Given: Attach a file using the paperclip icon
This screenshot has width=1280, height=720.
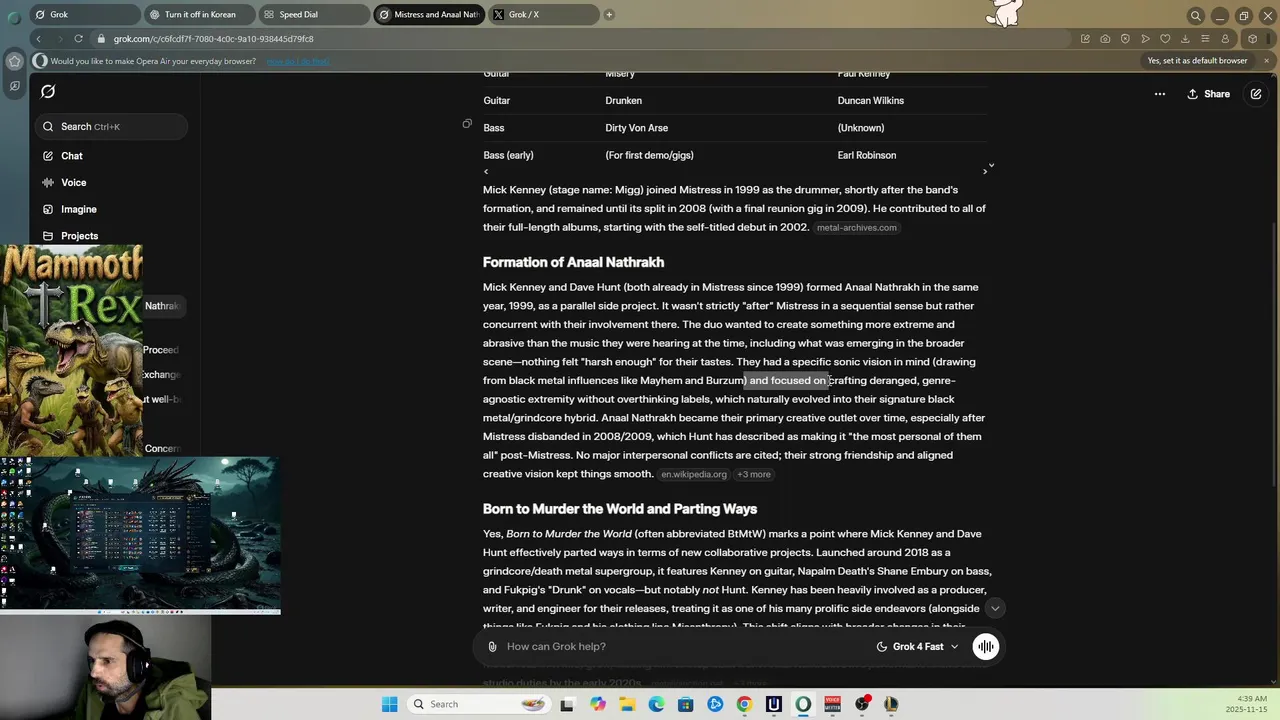Looking at the screenshot, I should click(x=492, y=647).
